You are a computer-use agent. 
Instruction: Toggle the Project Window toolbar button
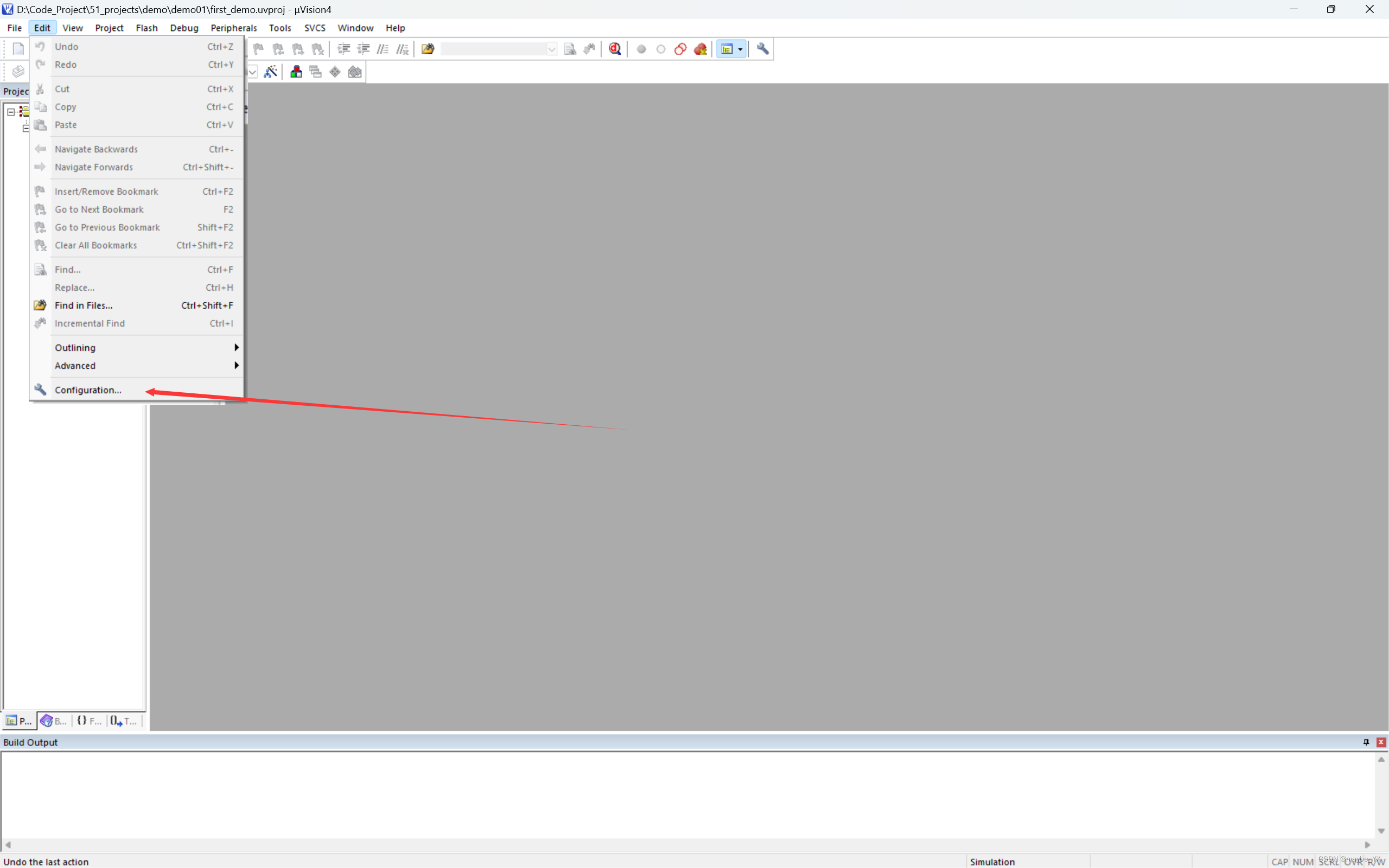[727, 49]
